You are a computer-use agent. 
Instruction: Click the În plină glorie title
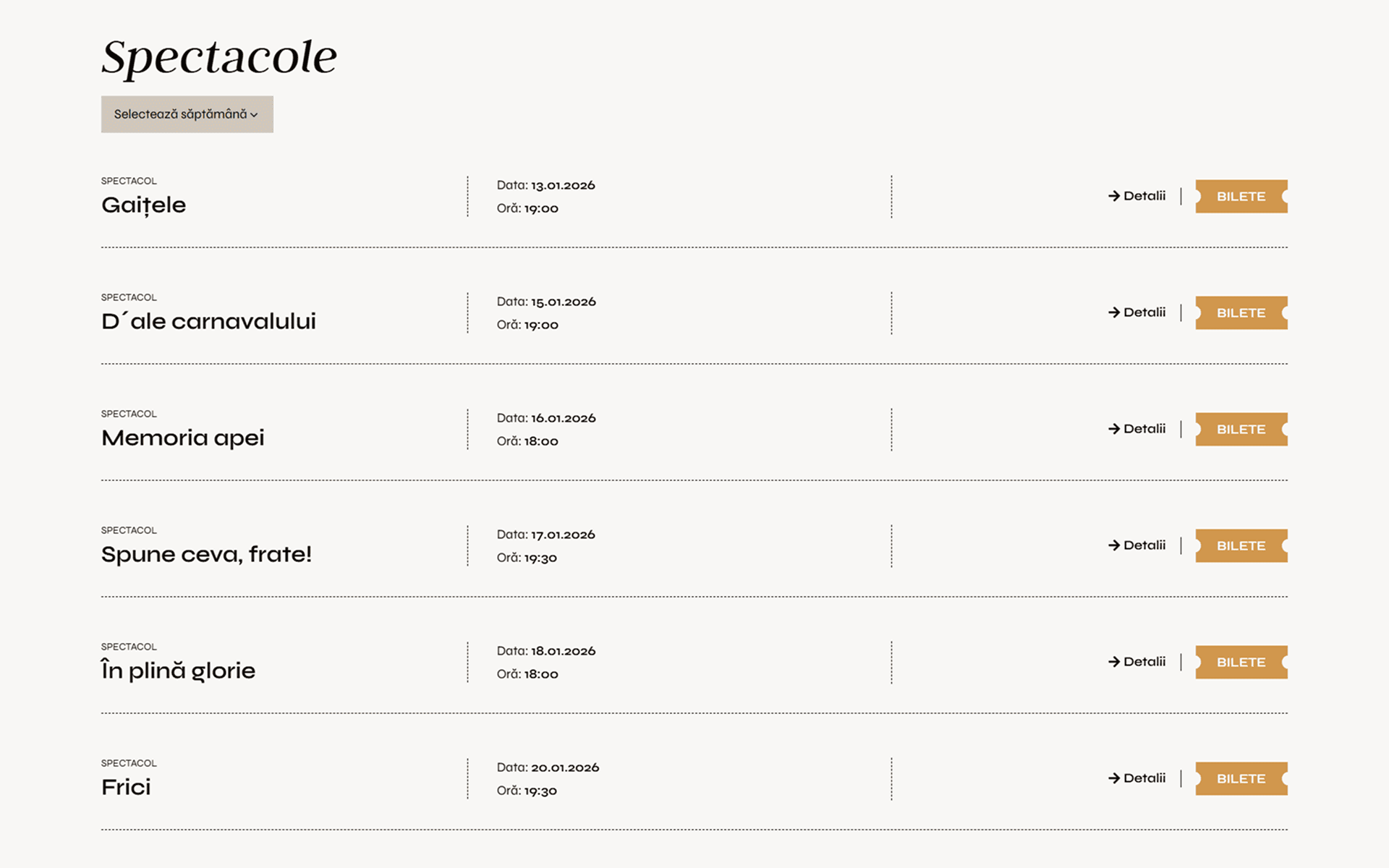pos(178,671)
